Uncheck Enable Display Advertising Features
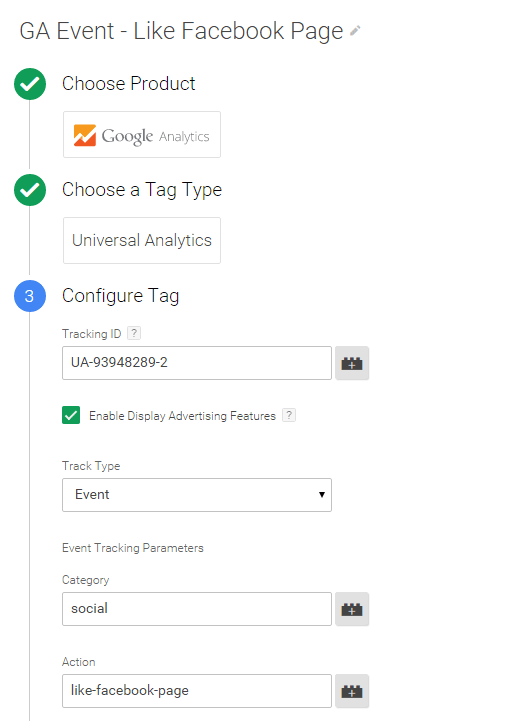 click(x=71, y=415)
